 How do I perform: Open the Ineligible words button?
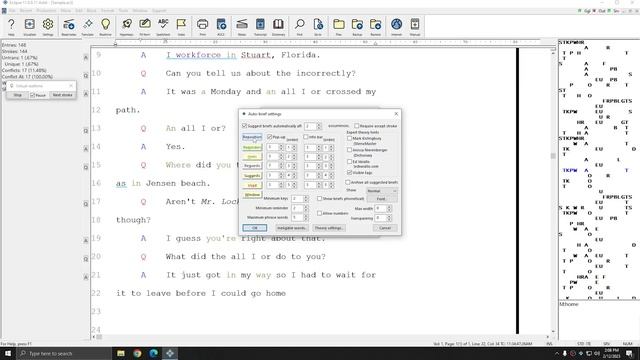coord(292,228)
